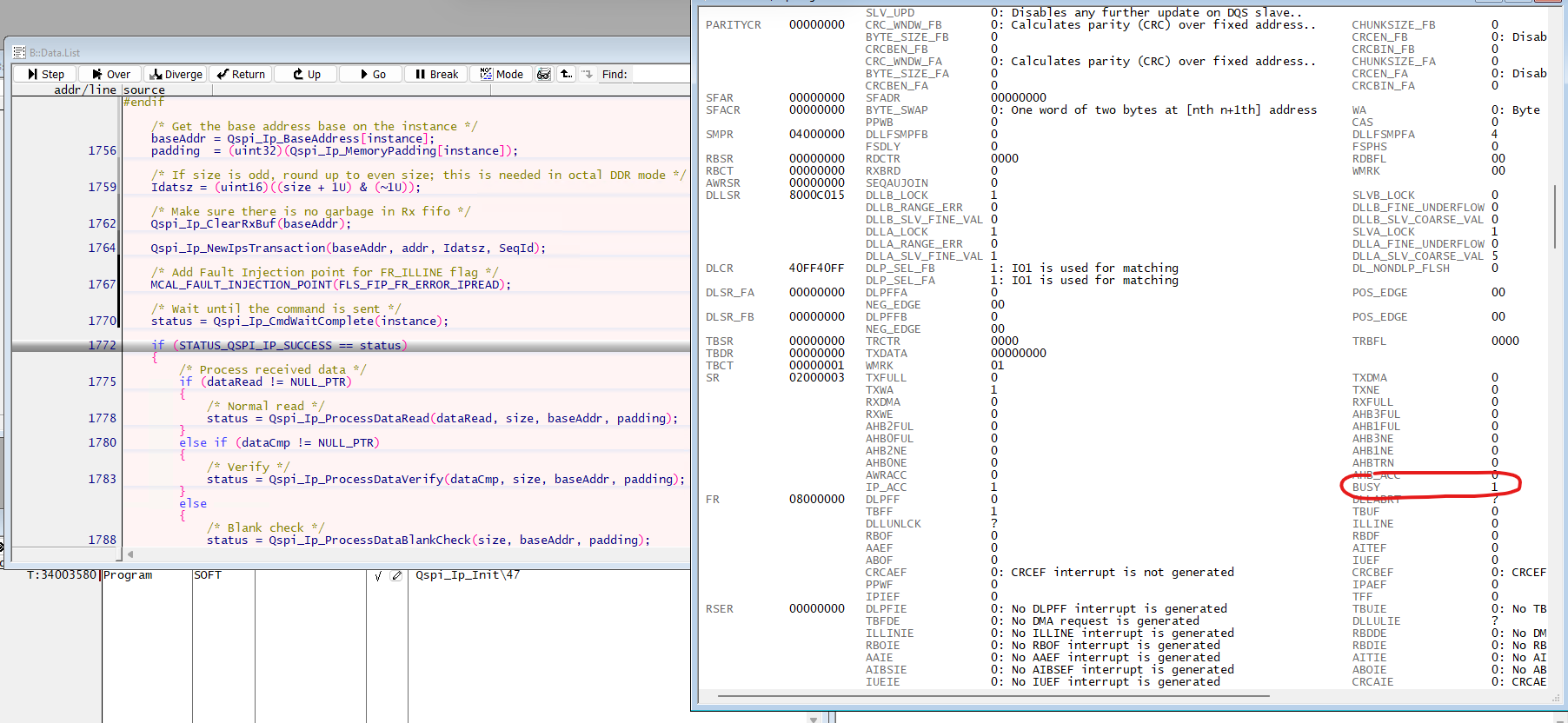Click the Qspi_Ip_ClearRxBuf(baseAddr) source line
This screenshot has width=1568, height=723.
251,223
